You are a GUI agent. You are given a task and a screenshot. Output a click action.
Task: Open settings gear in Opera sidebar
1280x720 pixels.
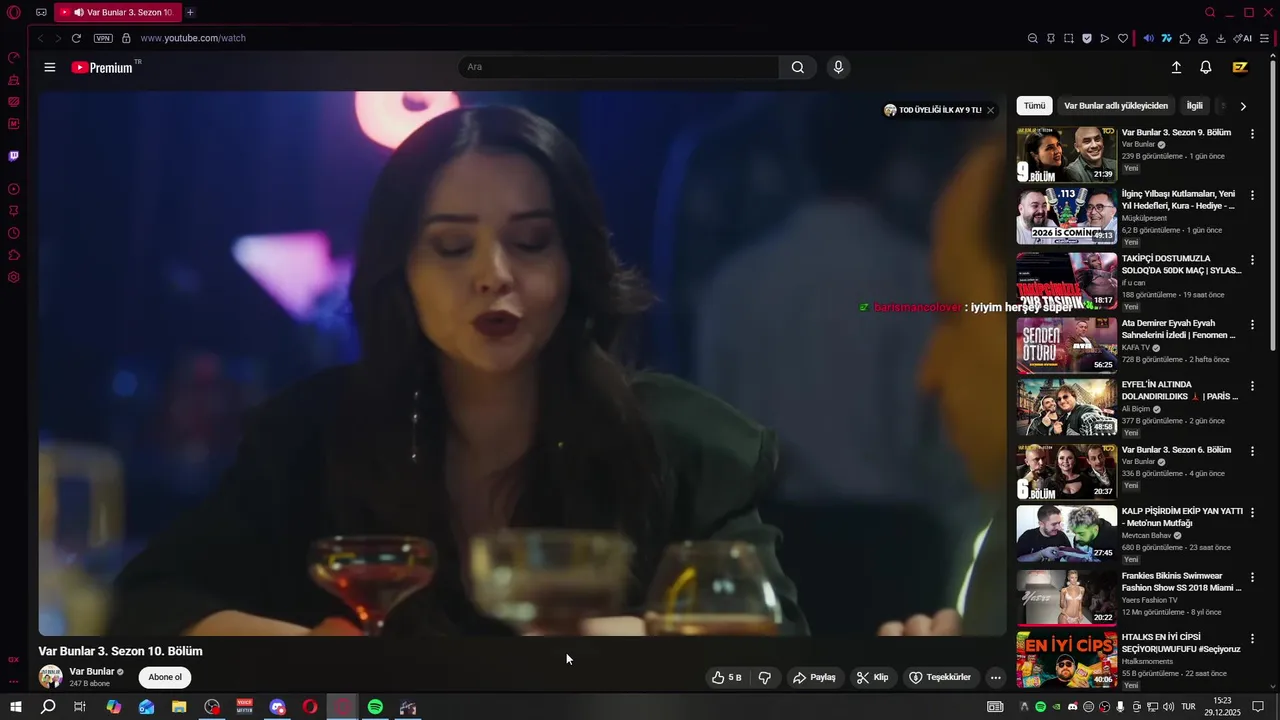14,277
